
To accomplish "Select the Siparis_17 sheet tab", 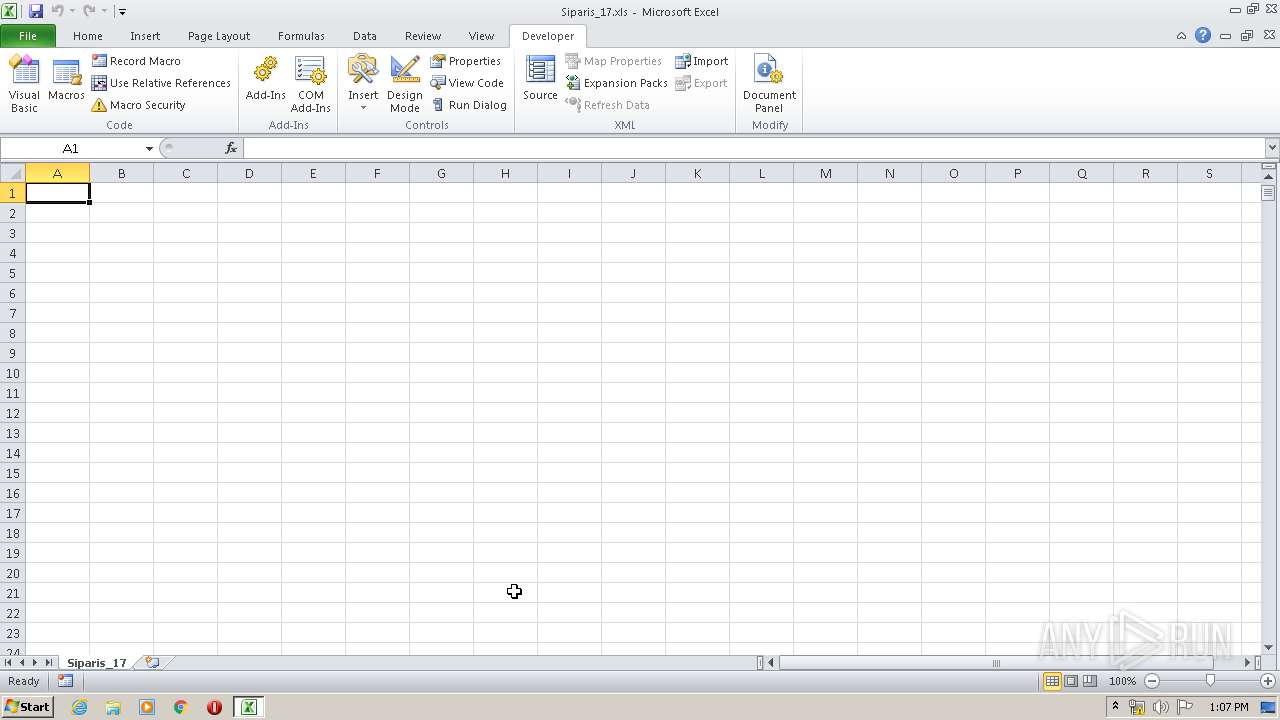I will 97,662.
